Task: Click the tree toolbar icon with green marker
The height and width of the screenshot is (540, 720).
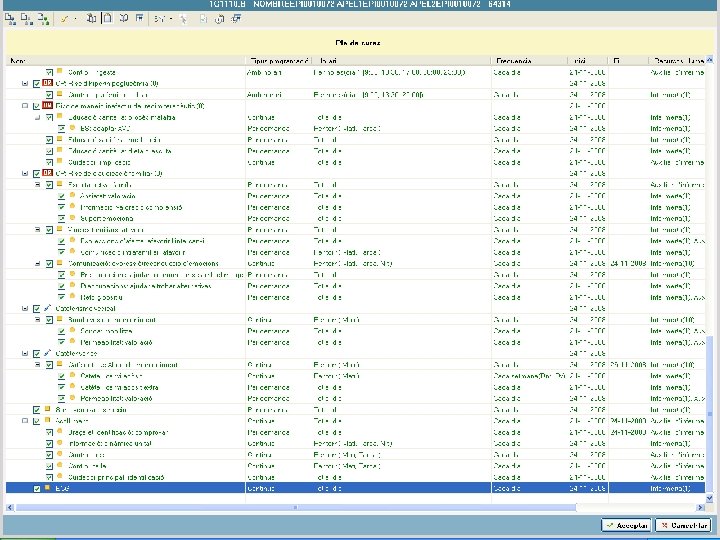Action: (x=43, y=19)
